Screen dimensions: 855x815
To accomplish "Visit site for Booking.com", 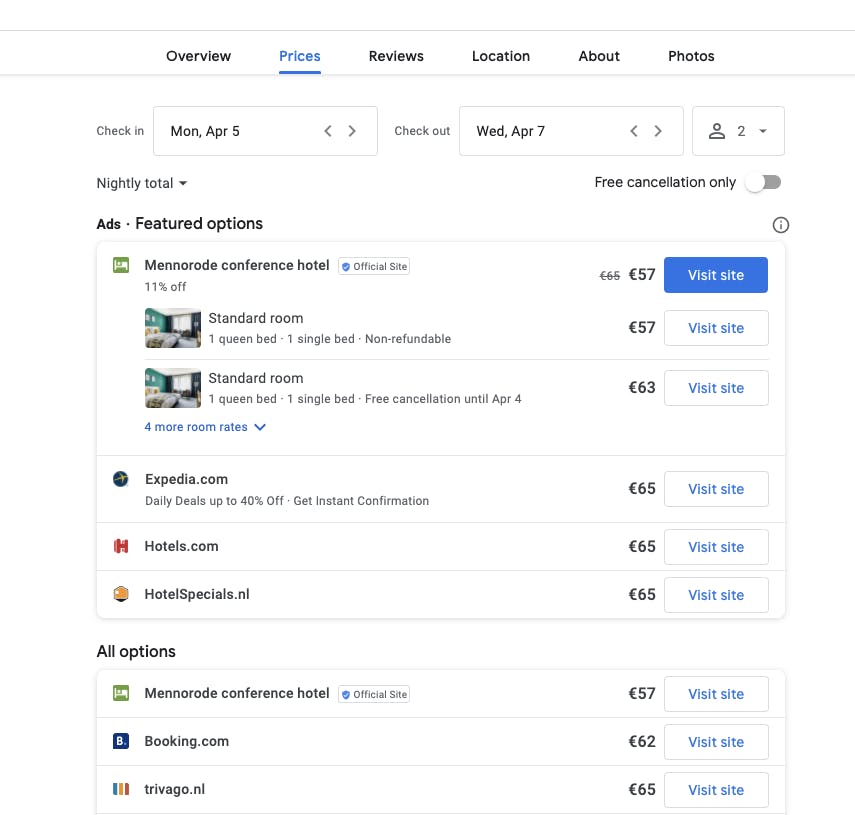I will tap(716, 742).
